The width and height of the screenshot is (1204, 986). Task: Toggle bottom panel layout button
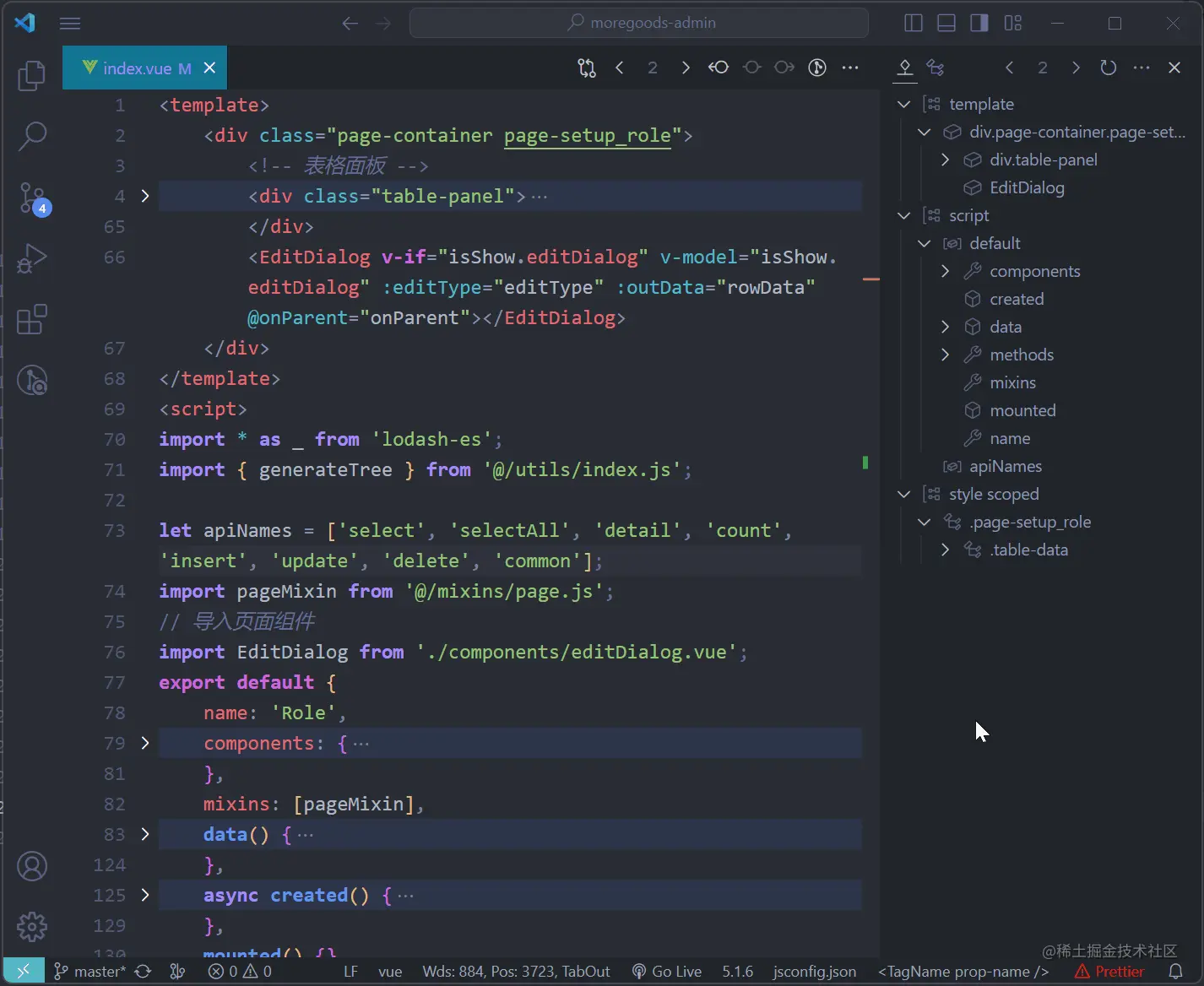tap(946, 24)
